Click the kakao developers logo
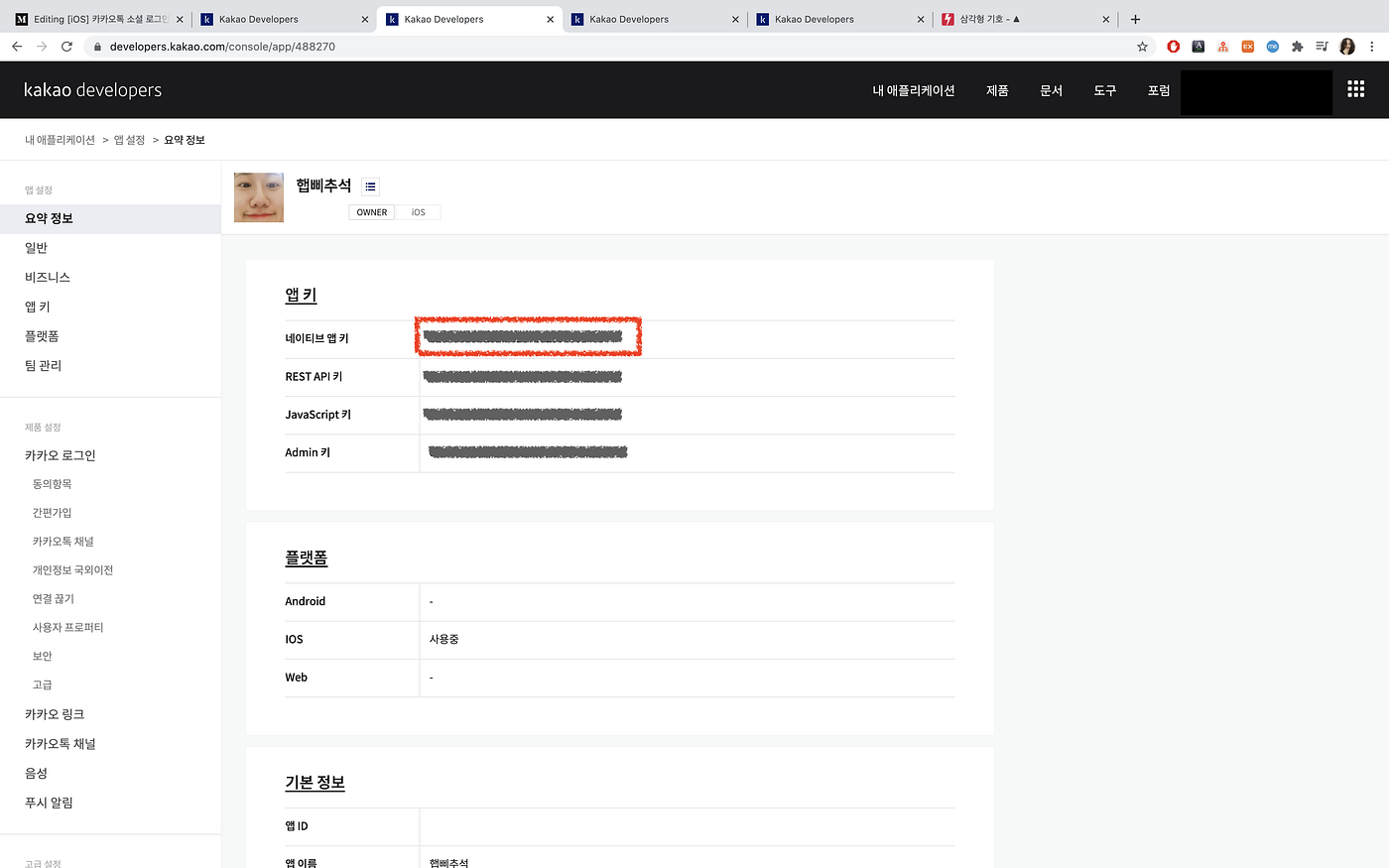1389x868 pixels. click(92, 90)
